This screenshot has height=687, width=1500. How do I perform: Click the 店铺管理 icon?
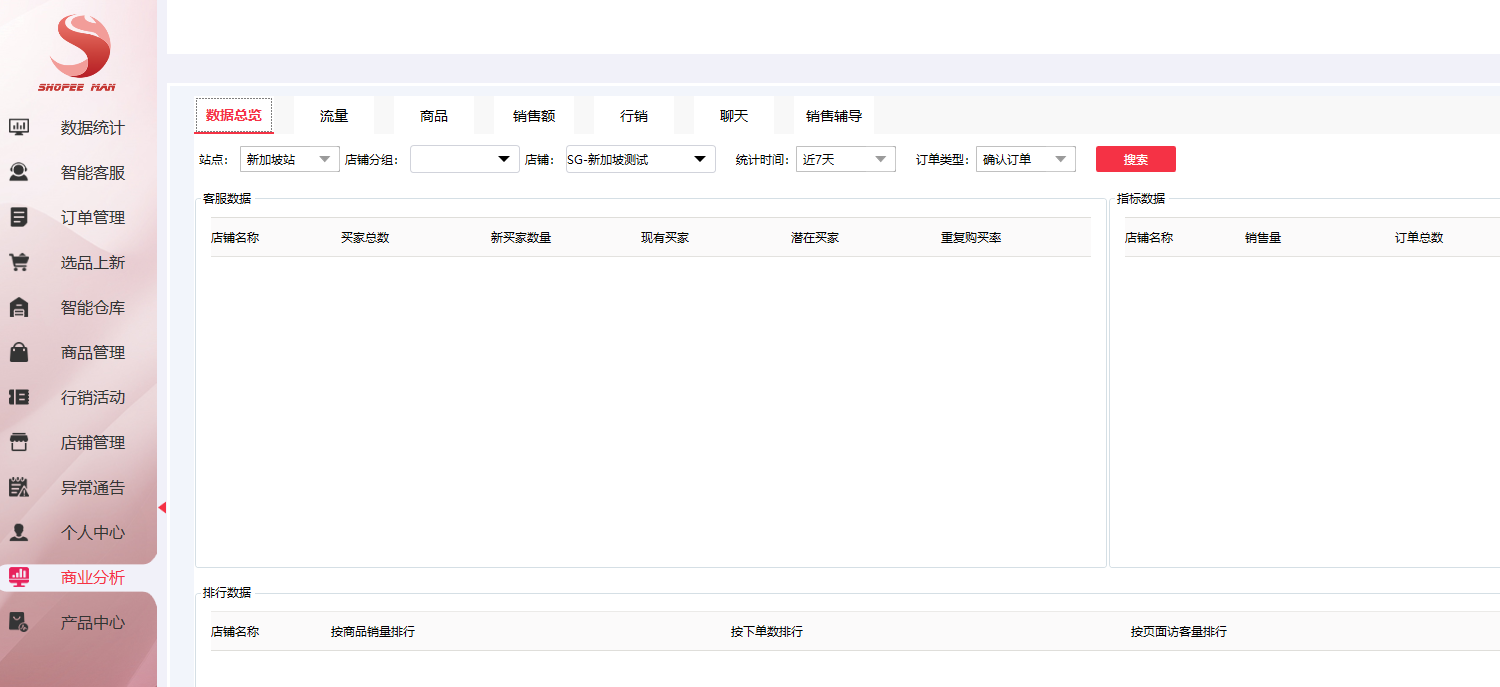20,442
